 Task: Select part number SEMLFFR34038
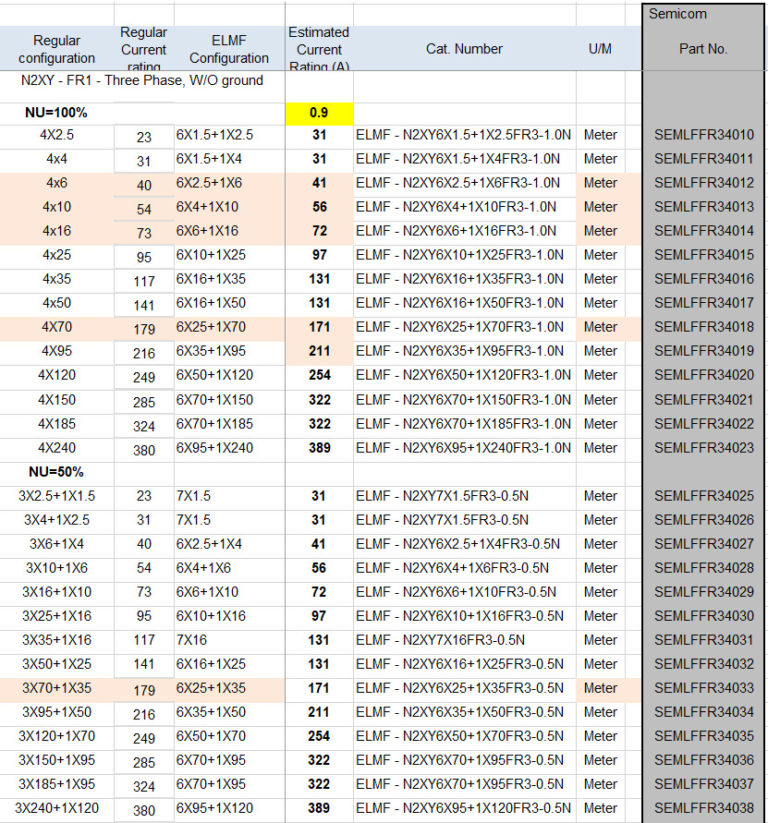tap(703, 808)
